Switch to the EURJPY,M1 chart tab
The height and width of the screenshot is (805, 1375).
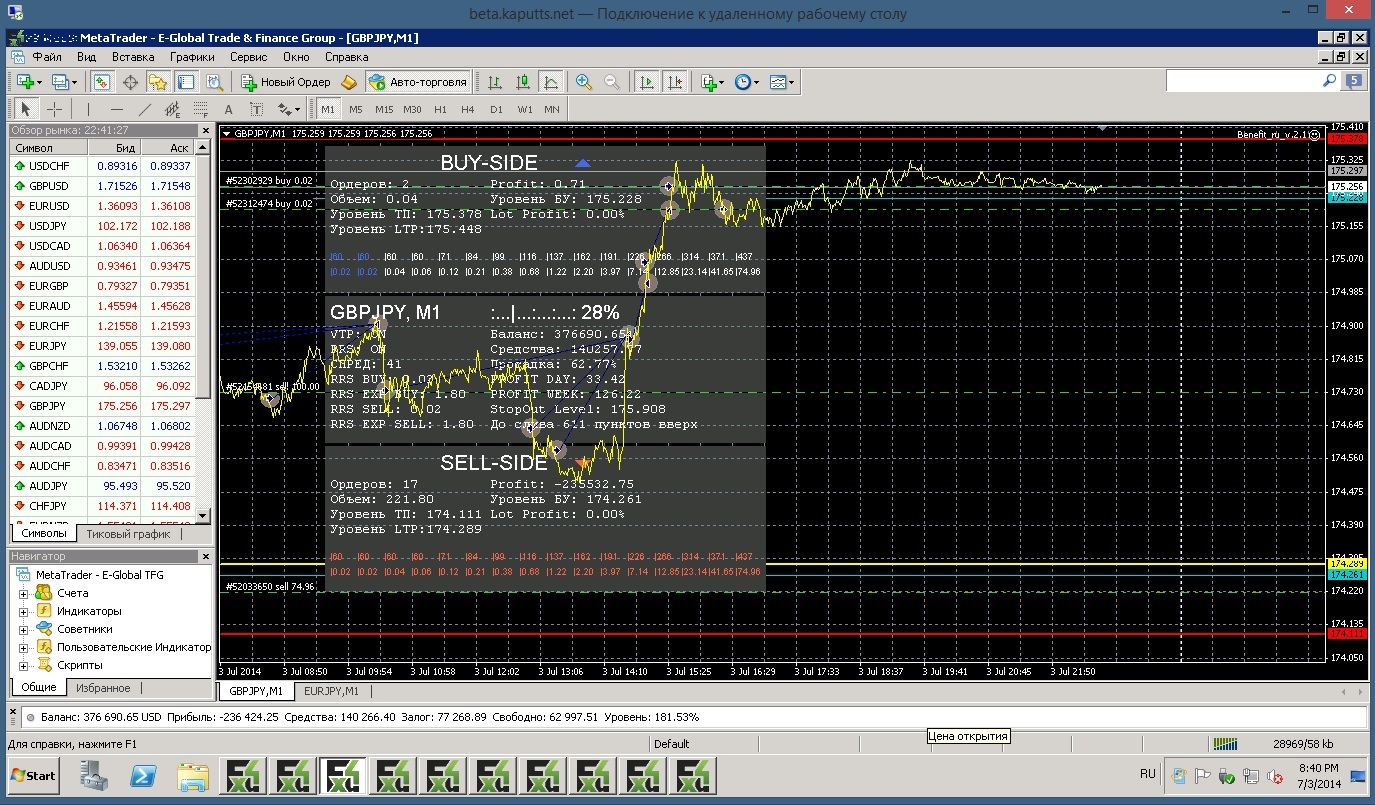pyautogui.click(x=331, y=691)
